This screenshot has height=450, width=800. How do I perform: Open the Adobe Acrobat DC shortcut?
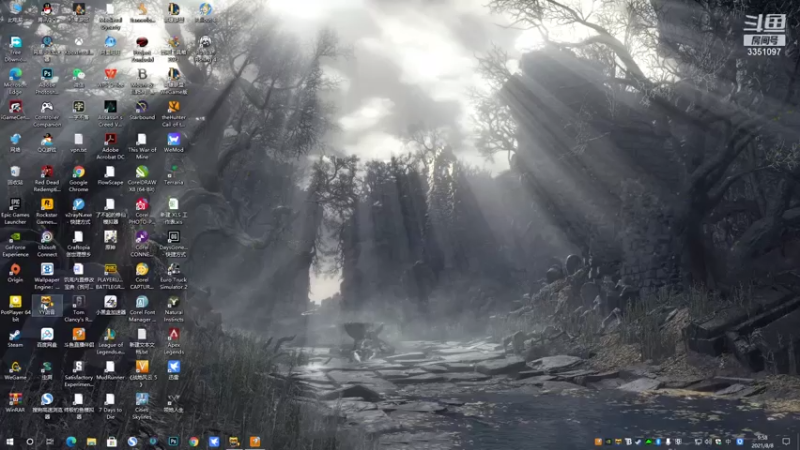click(x=110, y=146)
